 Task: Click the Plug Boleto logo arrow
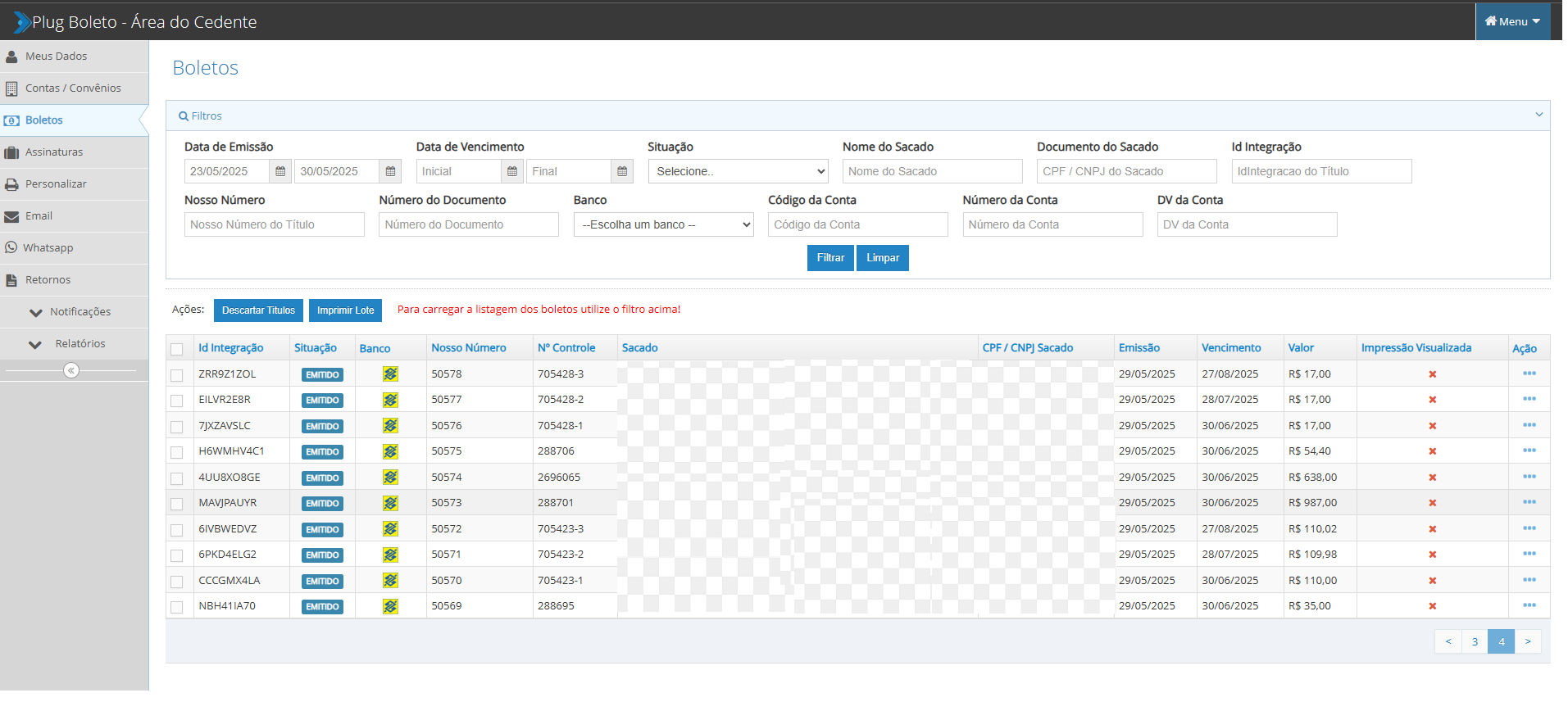click(x=22, y=22)
